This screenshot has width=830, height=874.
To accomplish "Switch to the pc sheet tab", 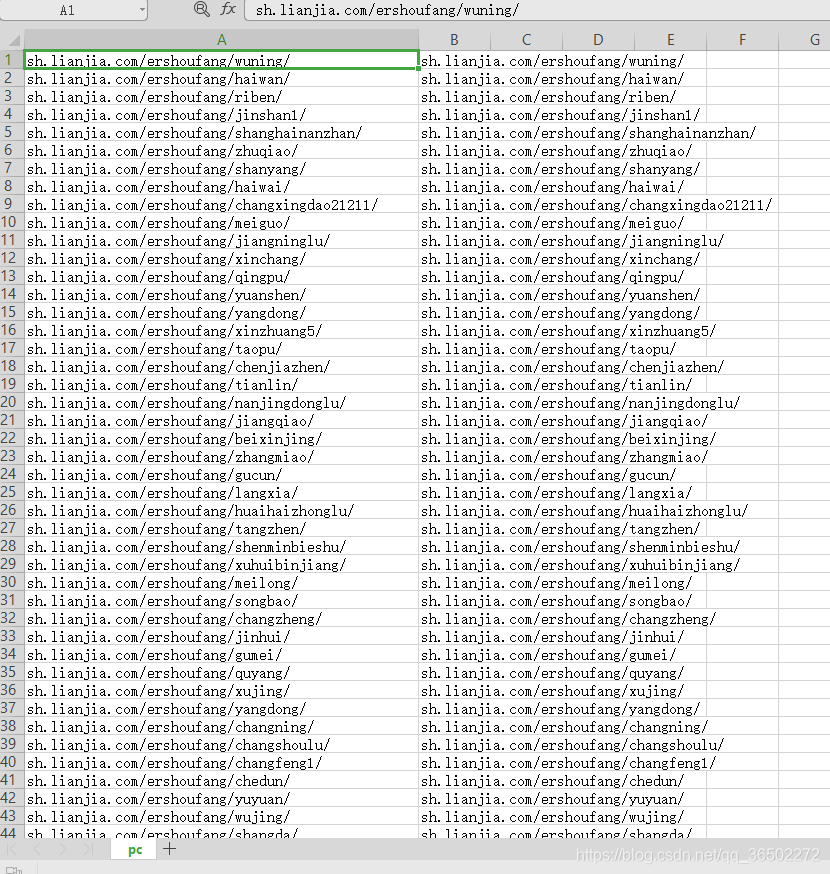I will pyautogui.click(x=135, y=849).
